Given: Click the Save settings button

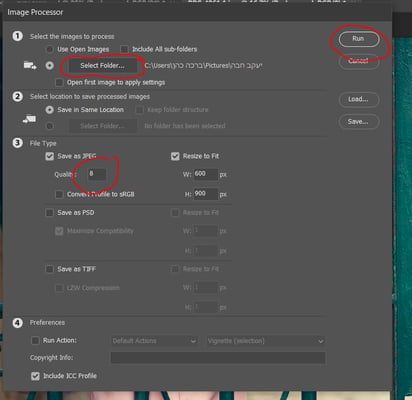Looking at the screenshot, I should 359,122.
